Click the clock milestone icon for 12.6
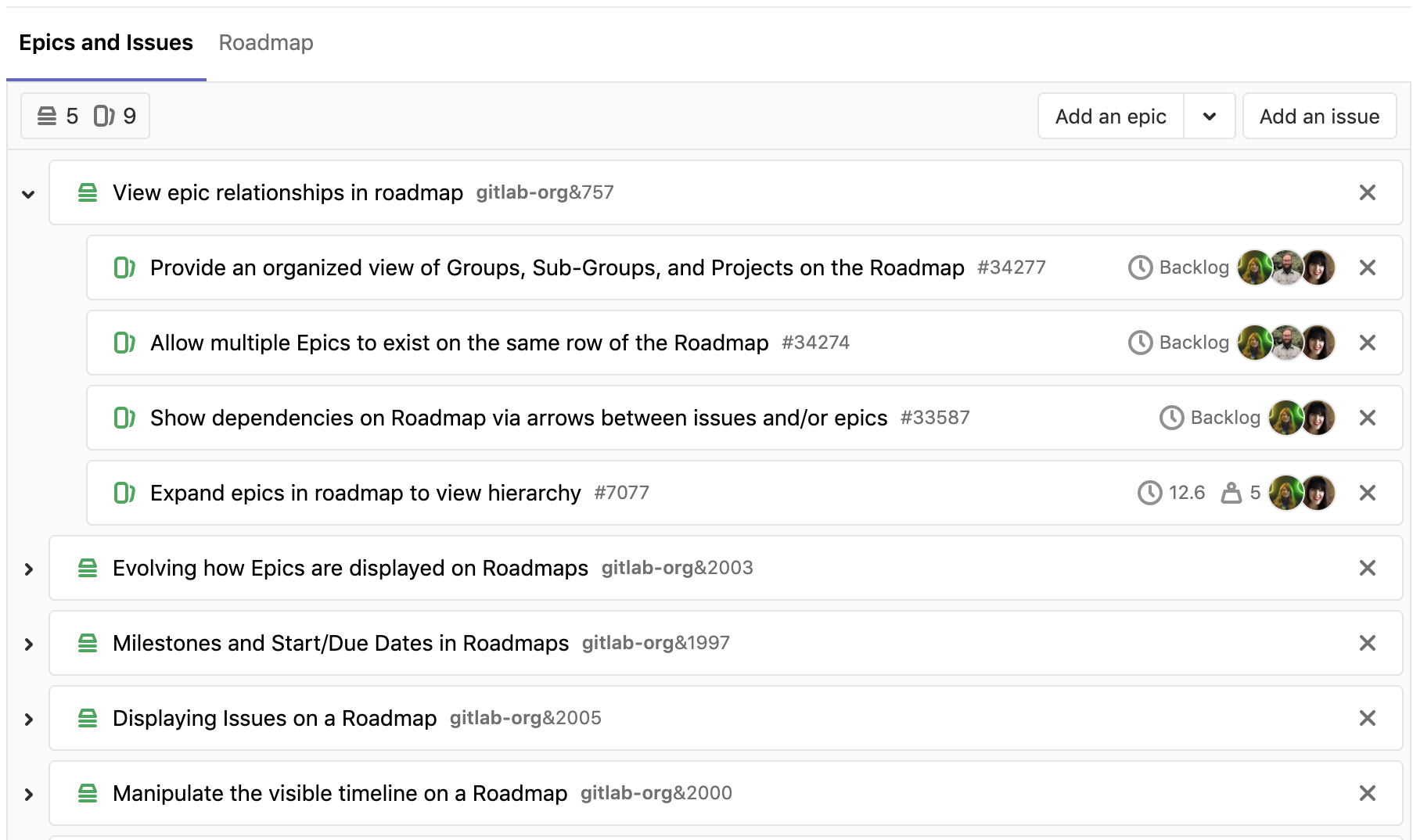 tap(1149, 493)
